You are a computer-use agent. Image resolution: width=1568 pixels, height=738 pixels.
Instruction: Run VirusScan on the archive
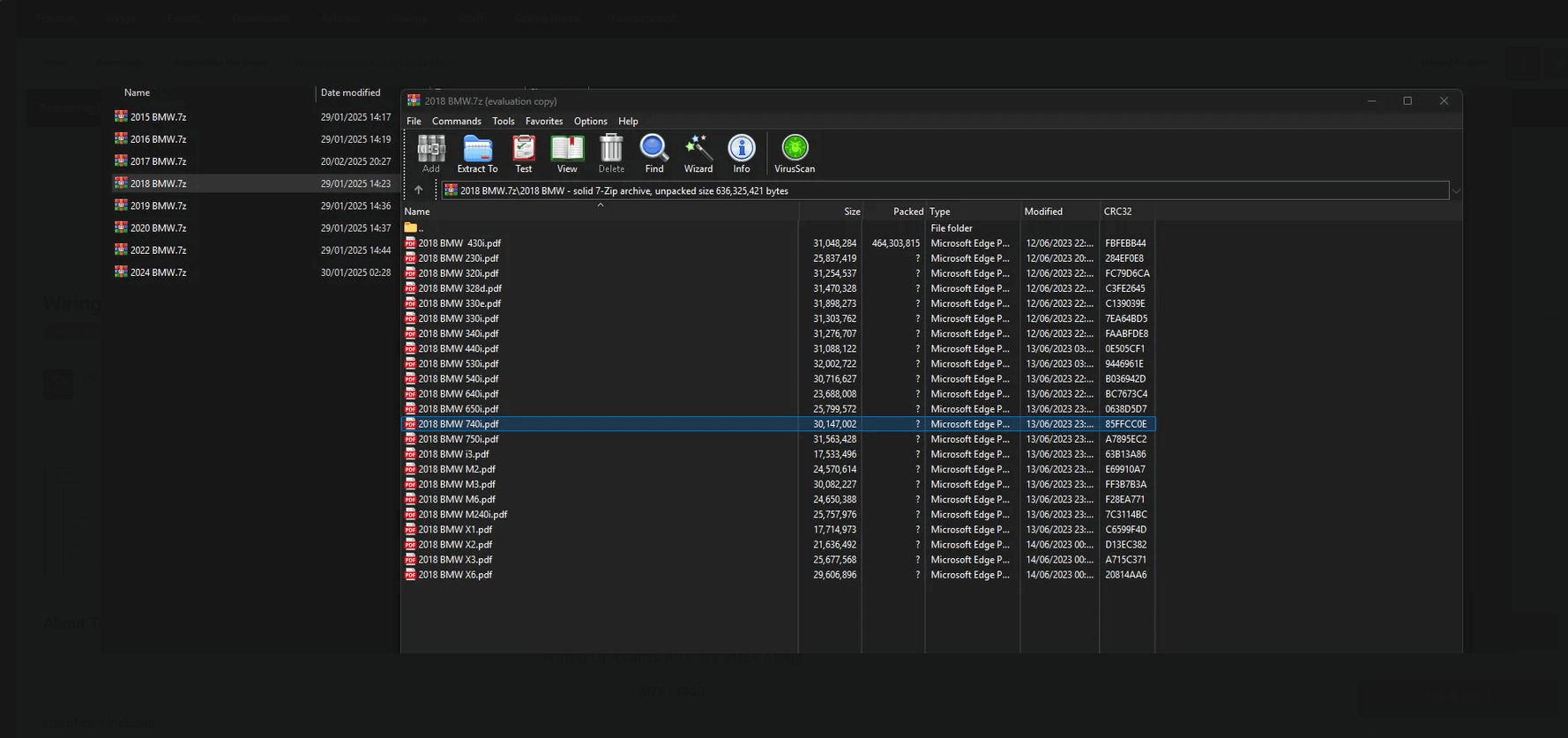tap(795, 153)
